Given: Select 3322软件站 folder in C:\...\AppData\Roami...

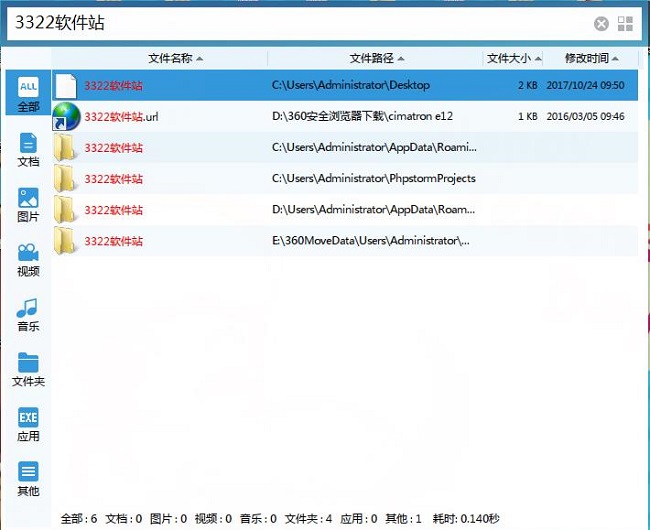Looking at the screenshot, I should click(345, 148).
